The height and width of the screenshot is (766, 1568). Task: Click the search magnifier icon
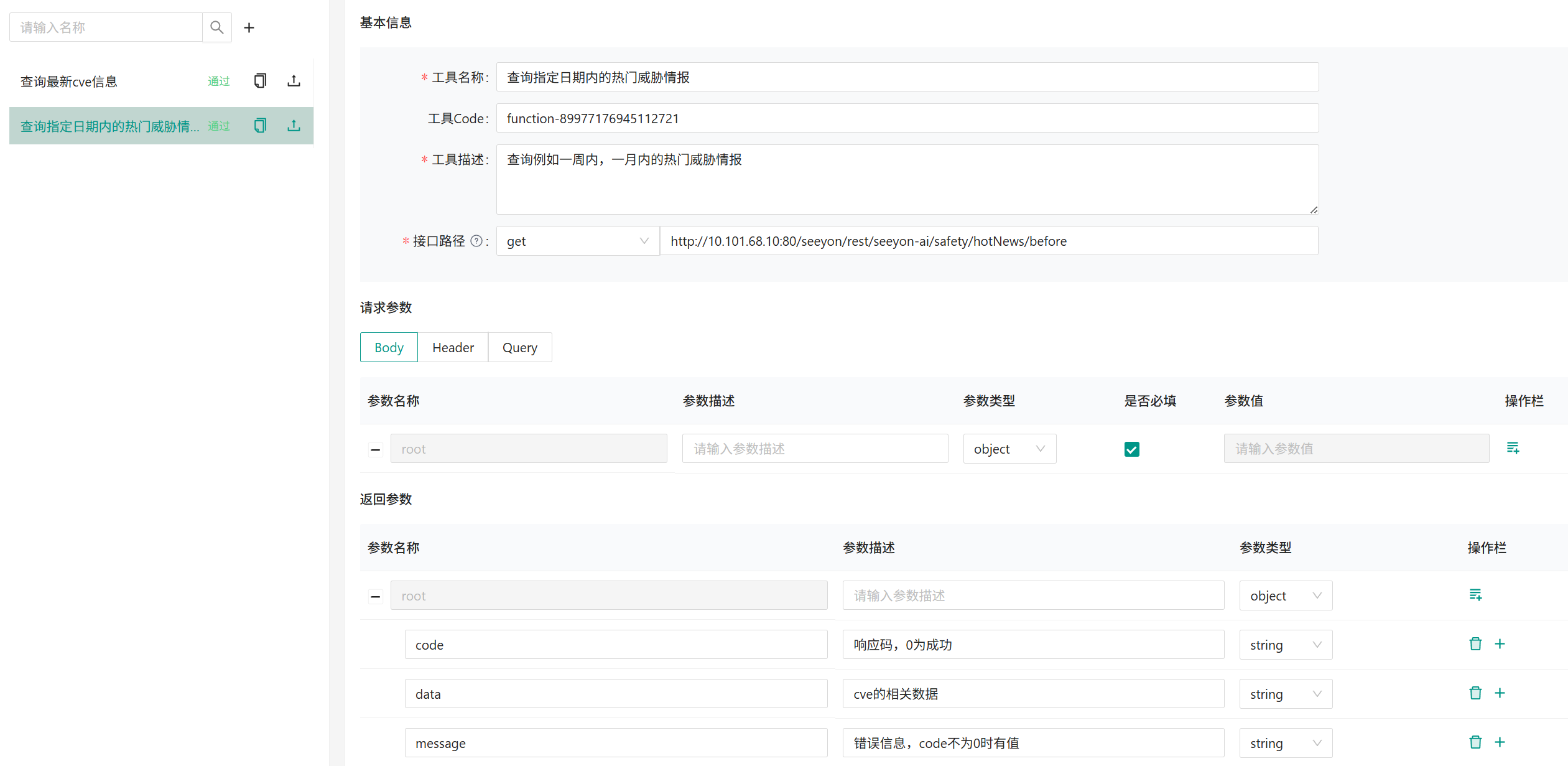[216, 27]
